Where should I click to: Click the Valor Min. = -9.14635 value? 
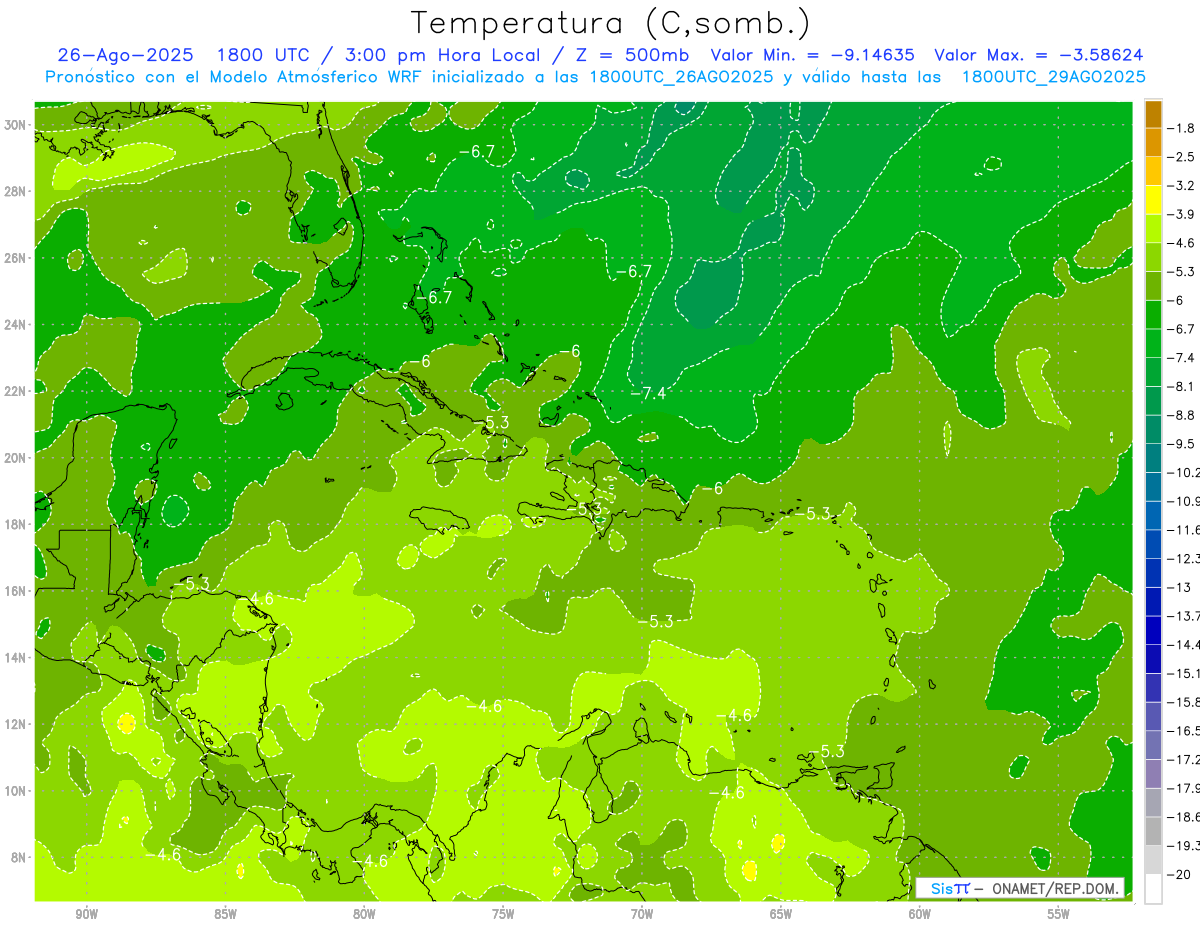click(x=812, y=56)
